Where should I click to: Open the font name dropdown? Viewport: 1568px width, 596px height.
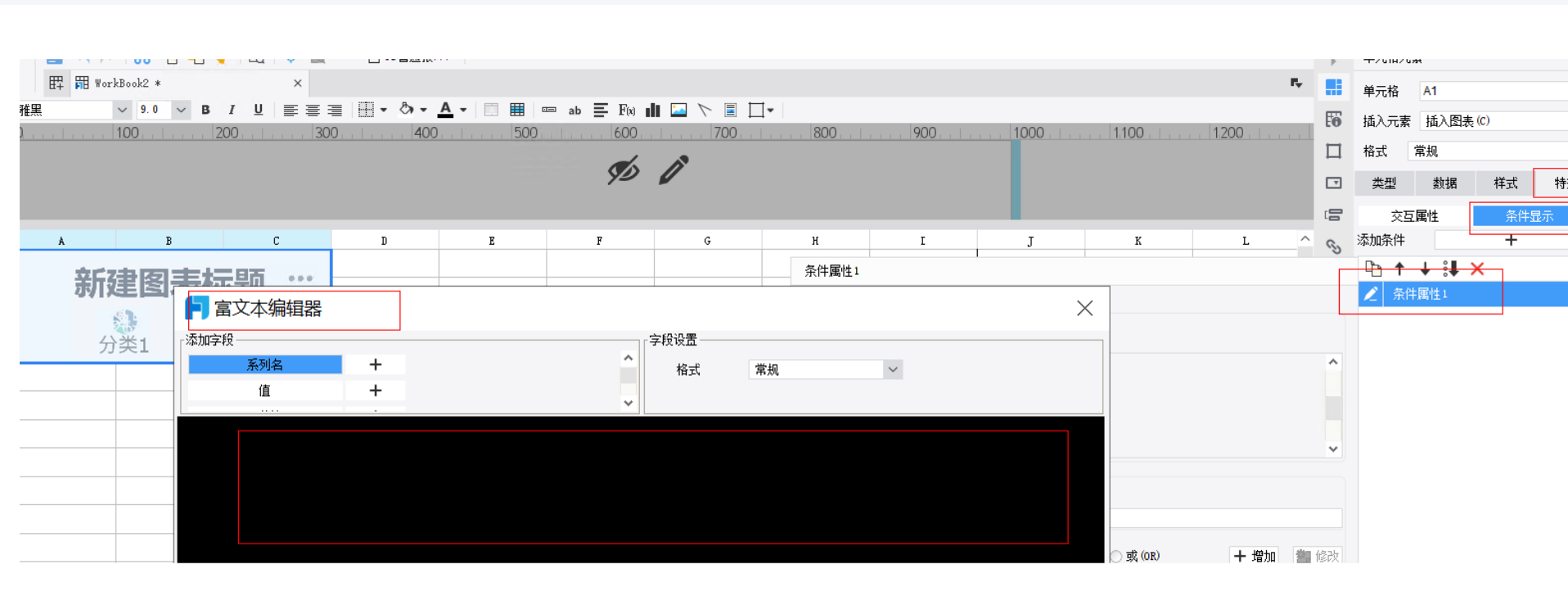click(122, 110)
